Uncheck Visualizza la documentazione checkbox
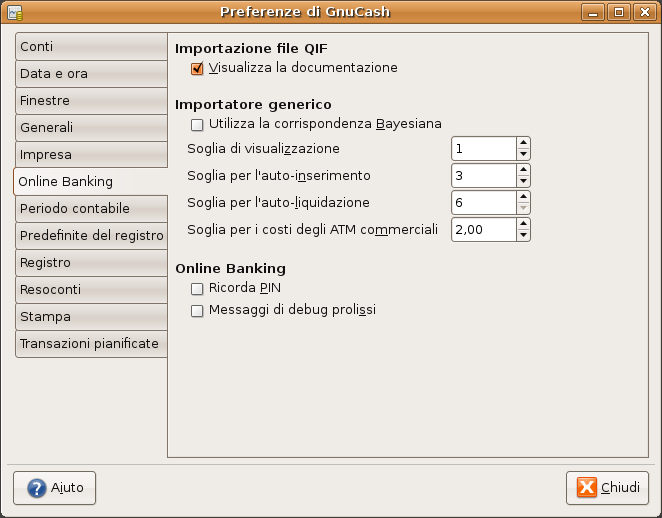Screen dimensions: 662x518 tap(197, 68)
